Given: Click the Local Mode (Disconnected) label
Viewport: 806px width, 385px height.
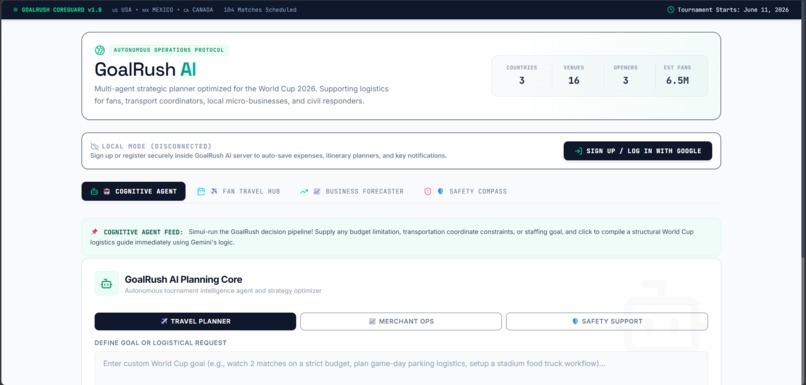Looking at the screenshot, I should tap(157, 146).
